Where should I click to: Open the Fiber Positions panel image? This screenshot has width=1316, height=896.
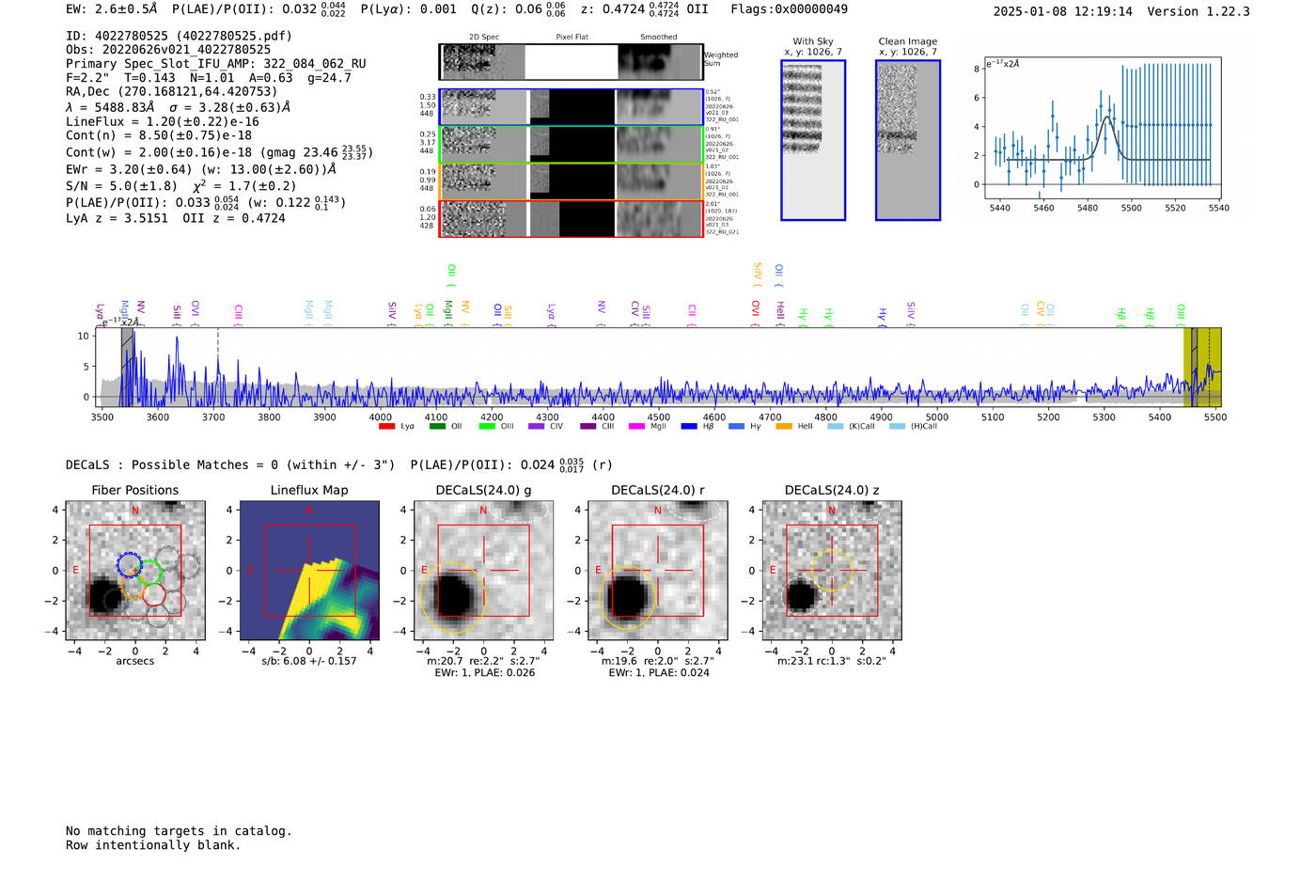(135, 571)
